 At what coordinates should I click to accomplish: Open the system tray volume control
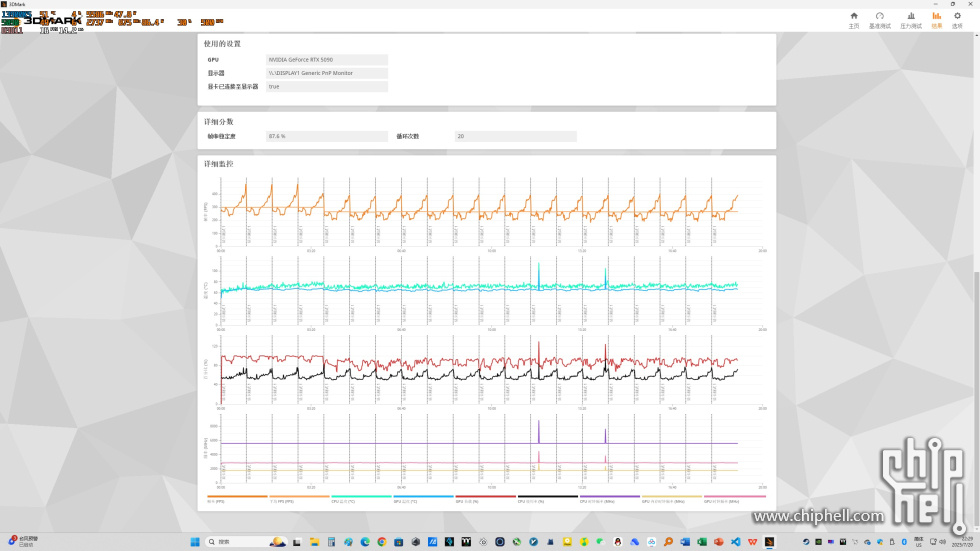tap(942, 542)
